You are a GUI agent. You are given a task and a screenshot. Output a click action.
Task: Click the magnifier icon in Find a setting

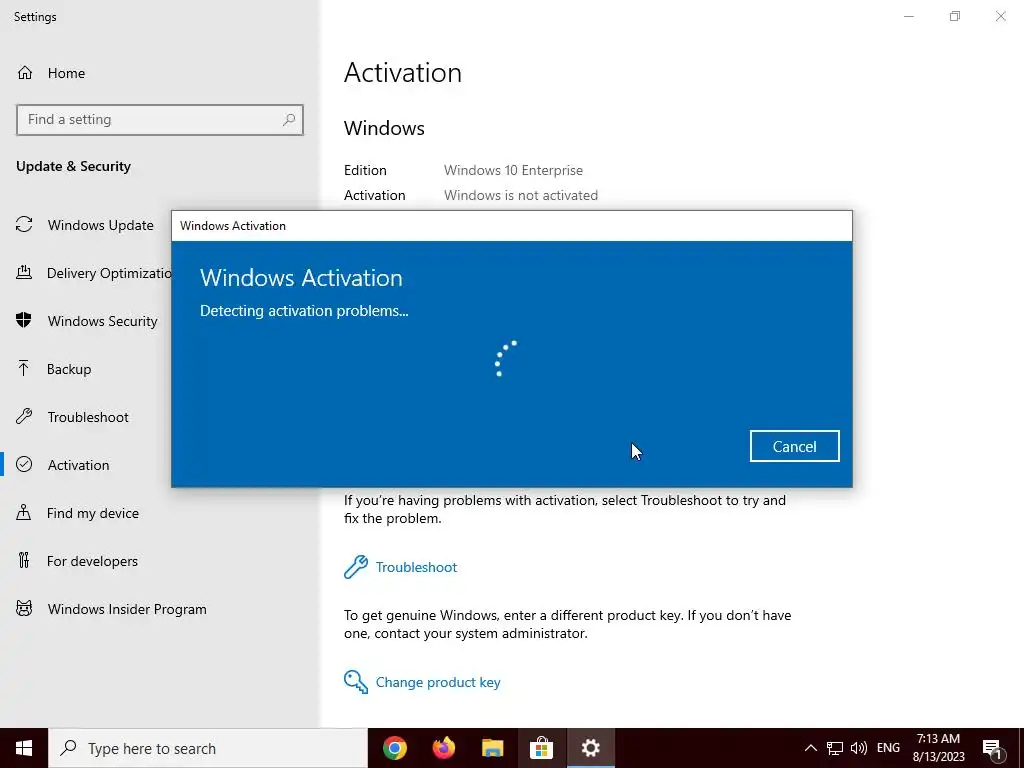click(289, 120)
